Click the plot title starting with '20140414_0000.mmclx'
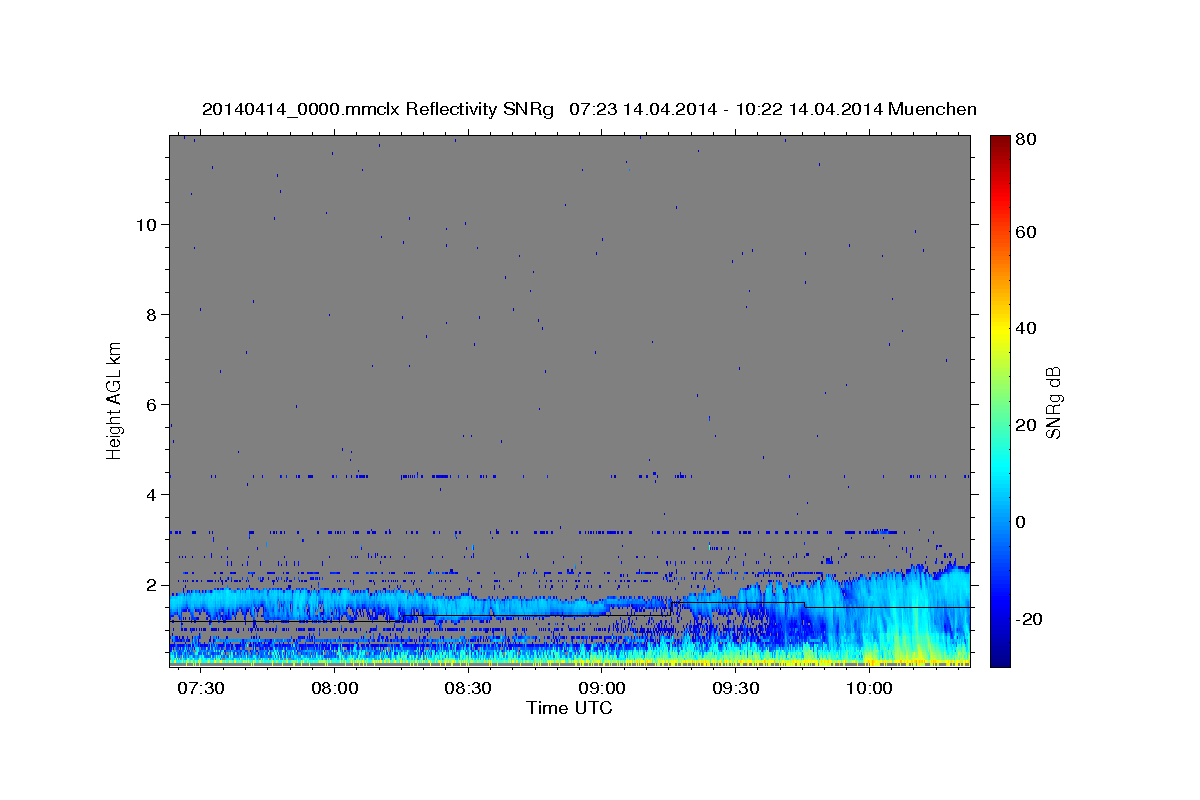The height and width of the screenshot is (800, 1200). pyautogui.click(x=589, y=109)
